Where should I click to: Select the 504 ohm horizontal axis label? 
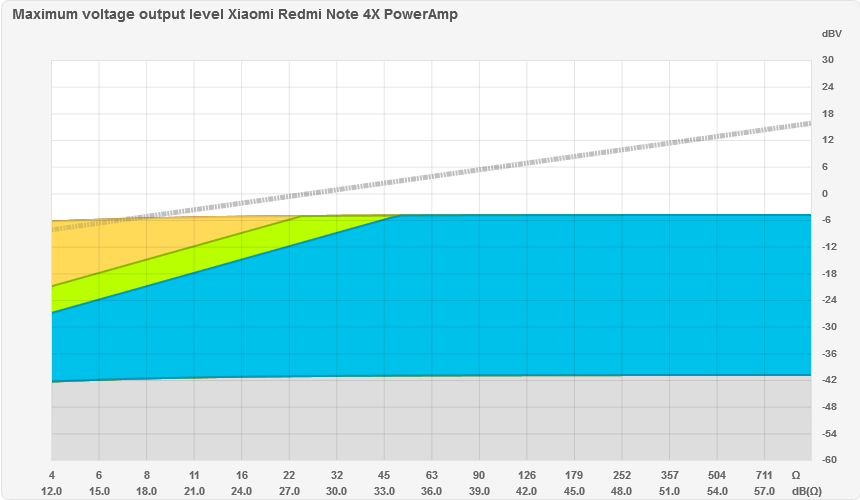717,475
